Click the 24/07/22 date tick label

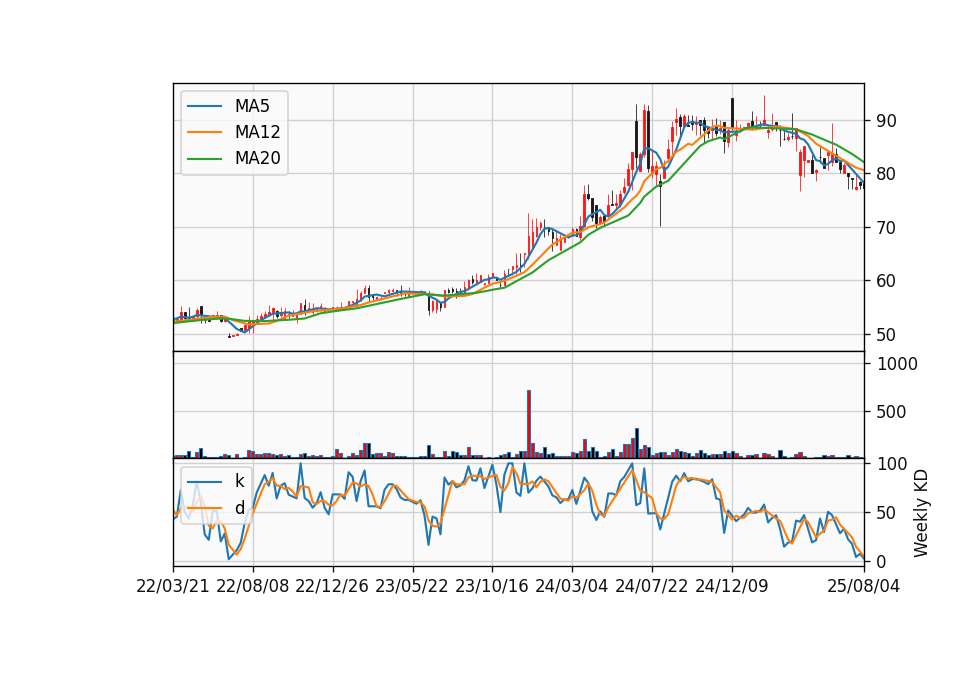point(651,586)
